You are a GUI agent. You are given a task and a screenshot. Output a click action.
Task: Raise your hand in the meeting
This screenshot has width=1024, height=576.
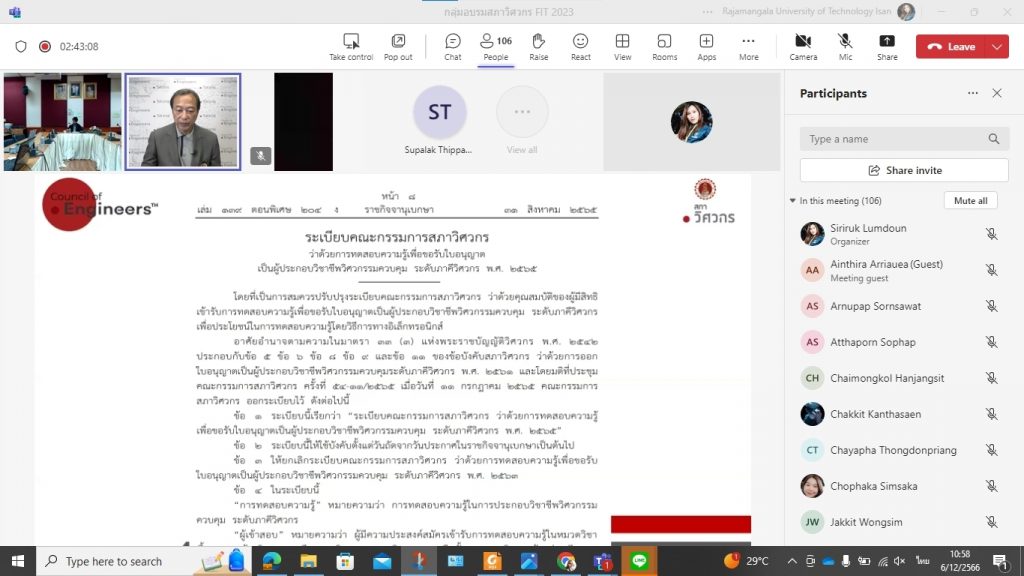coord(538,46)
